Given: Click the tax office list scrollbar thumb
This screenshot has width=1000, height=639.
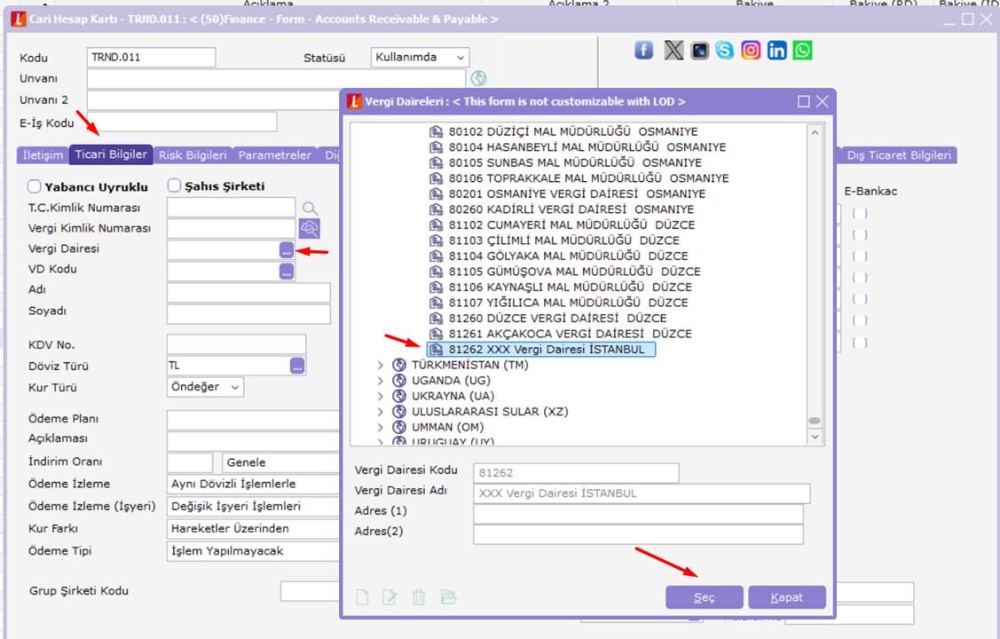Looking at the screenshot, I should 814,421.
